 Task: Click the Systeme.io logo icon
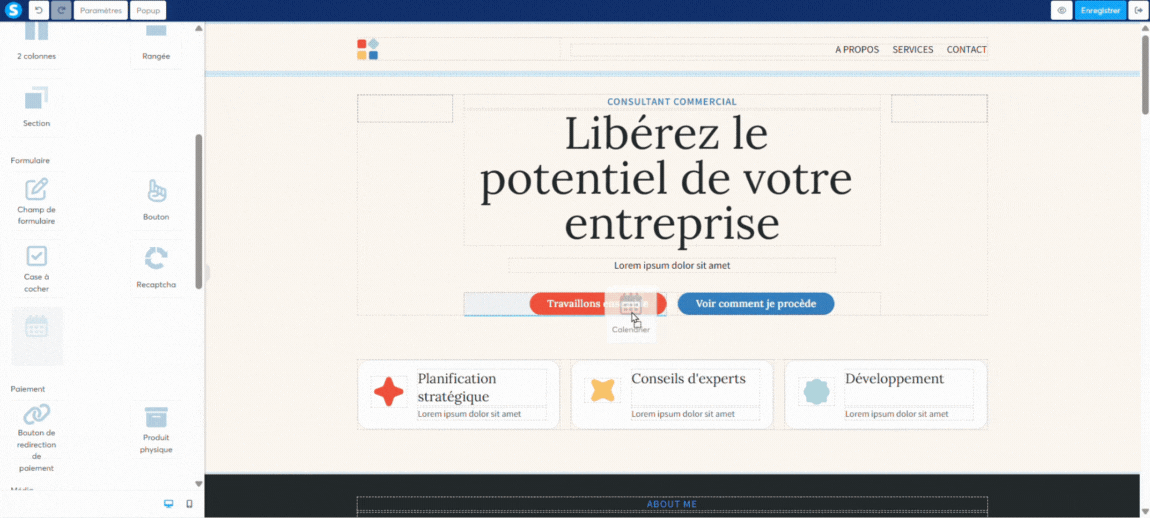pyautogui.click(x=14, y=10)
